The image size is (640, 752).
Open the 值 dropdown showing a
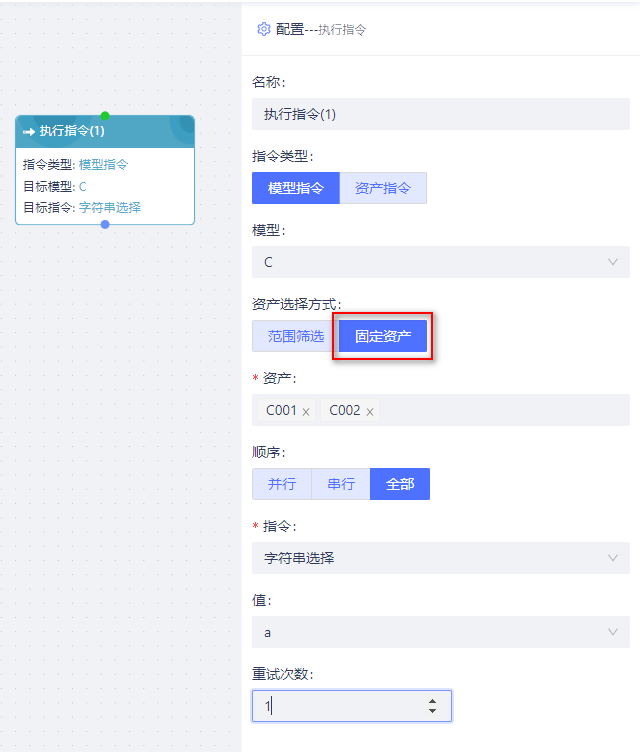point(441,632)
